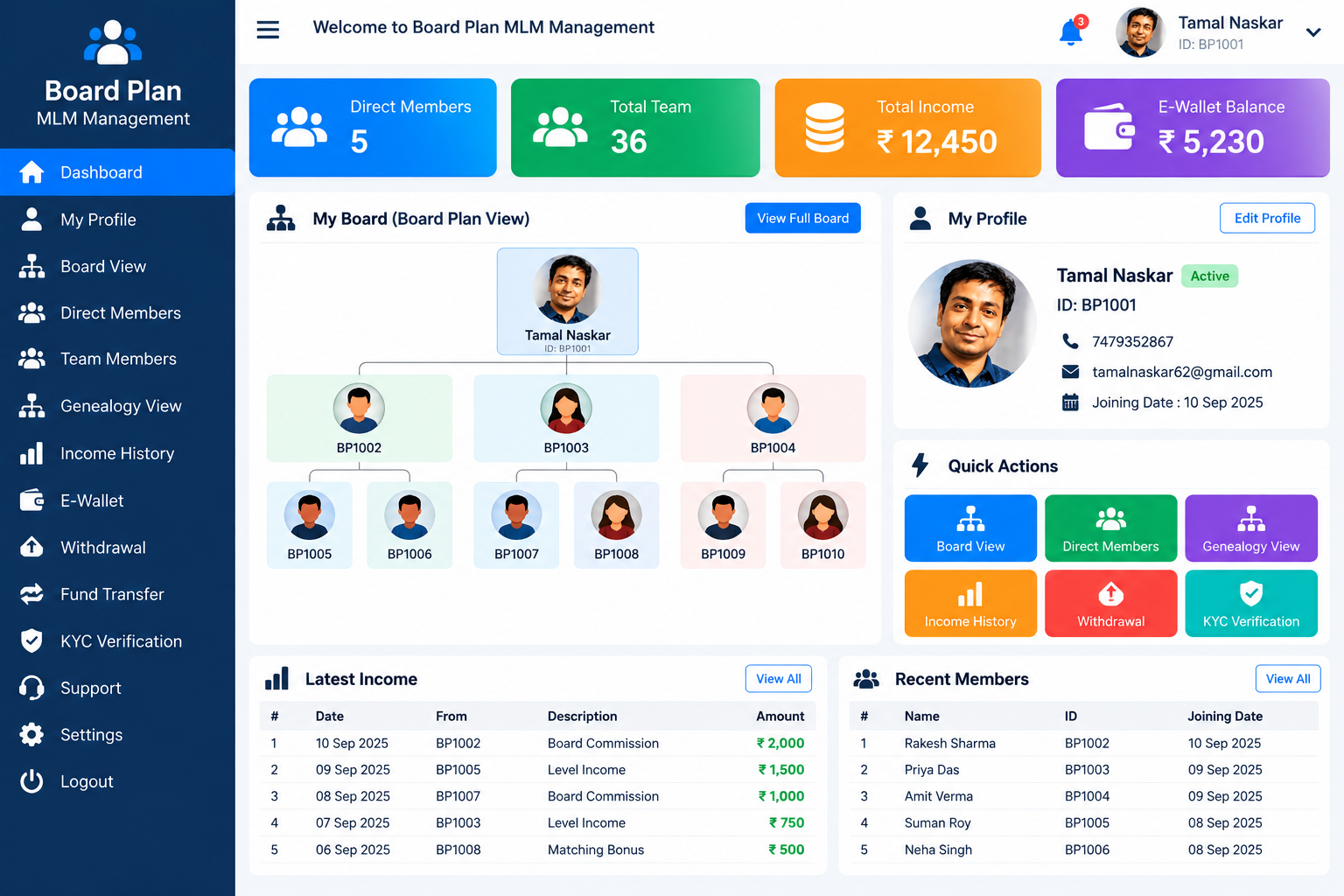Click the Total Team card group icon

tap(560, 128)
